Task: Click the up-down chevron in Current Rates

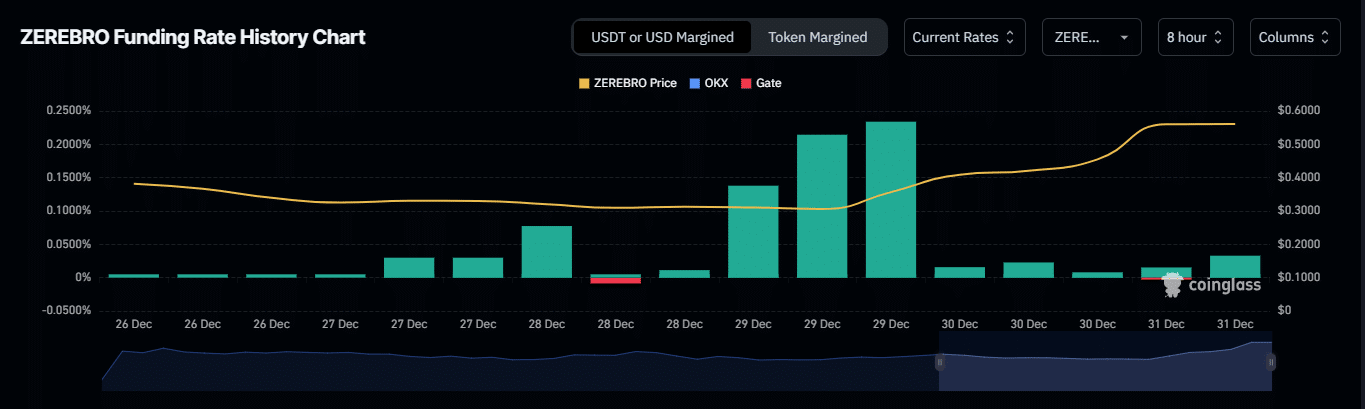Action: coord(1010,37)
